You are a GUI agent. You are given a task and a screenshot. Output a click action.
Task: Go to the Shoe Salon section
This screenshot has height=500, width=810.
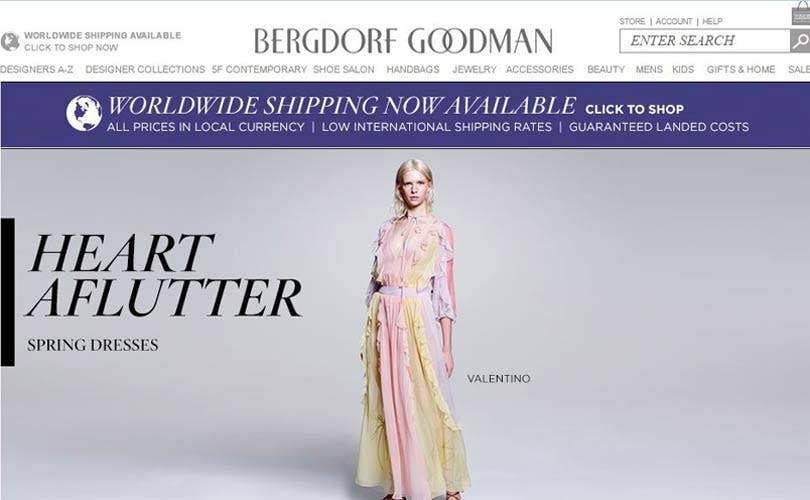(x=344, y=69)
